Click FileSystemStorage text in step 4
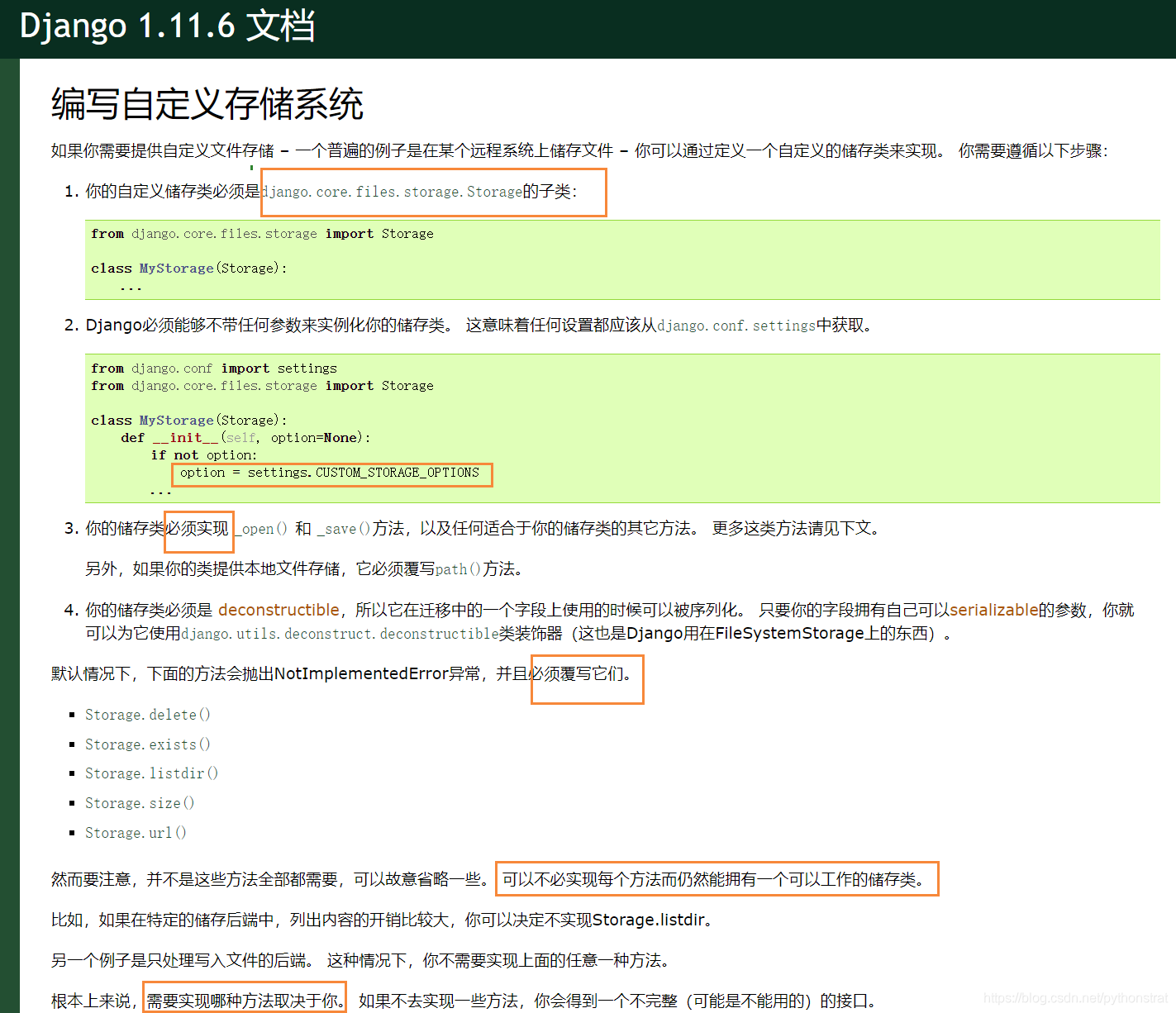This screenshot has height=1013, width=1176. [789, 634]
